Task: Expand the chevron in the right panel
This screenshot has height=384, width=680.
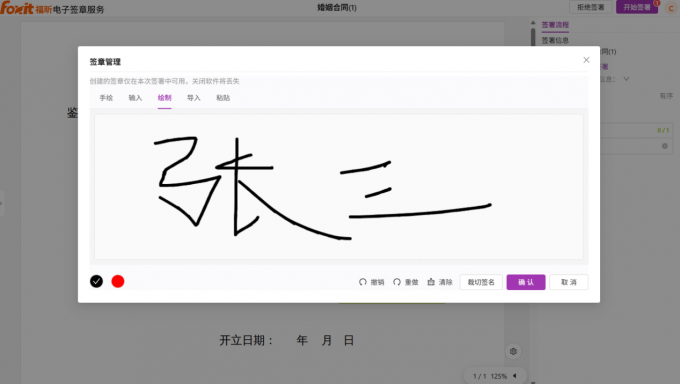Action: coord(626,79)
